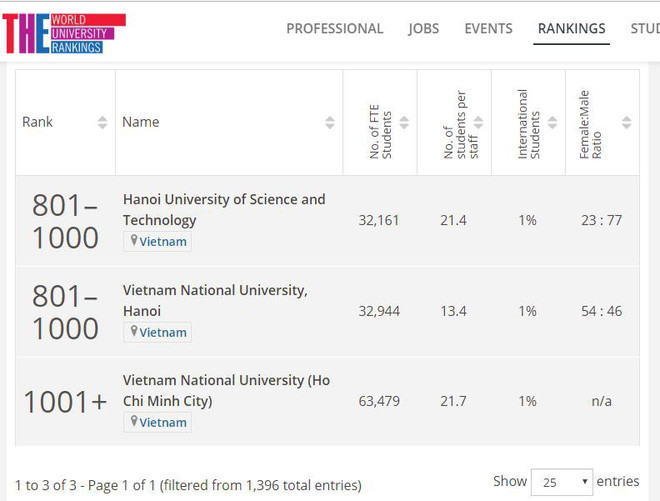Sort by students per staff arrows
The image size is (660, 501).
click(478, 122)
